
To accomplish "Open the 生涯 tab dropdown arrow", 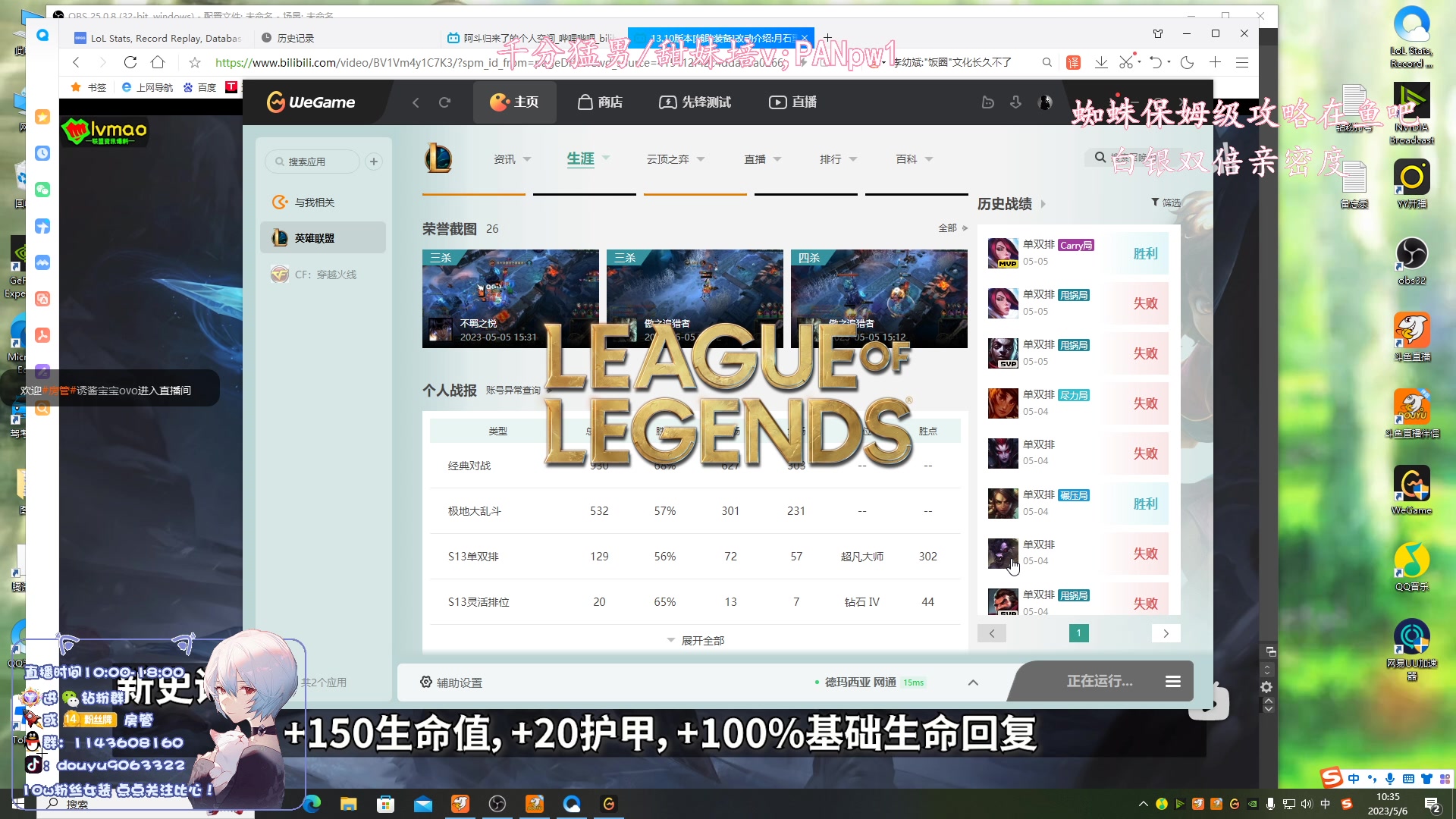I will [607, 158].
